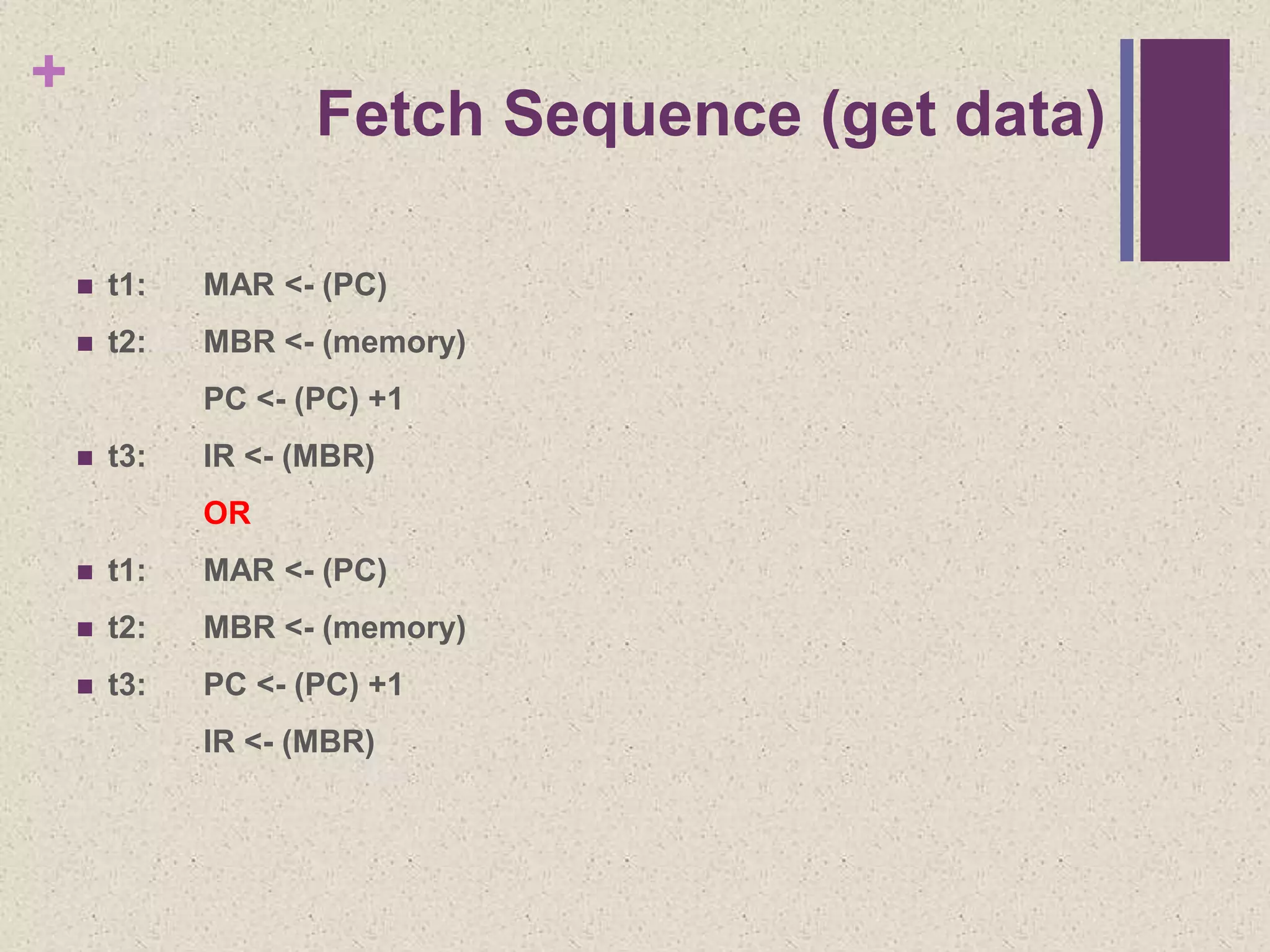This screenshot has width=1270, height=952.
Task: Click the large dark purple rectangle
Action: pyautogui.click(x=1184, y=150)
